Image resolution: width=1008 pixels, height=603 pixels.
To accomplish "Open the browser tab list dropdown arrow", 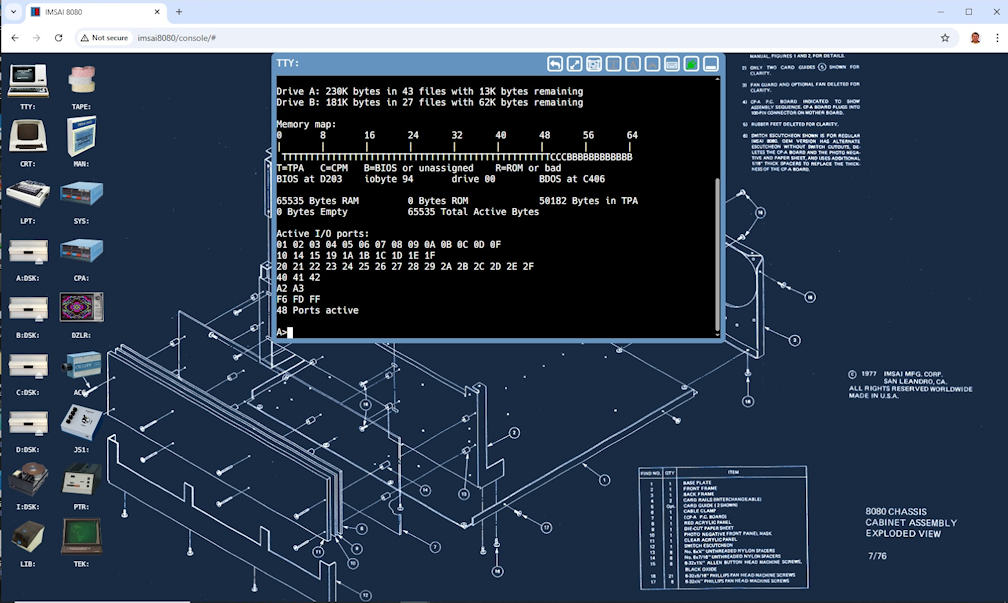I will point(14,12).
